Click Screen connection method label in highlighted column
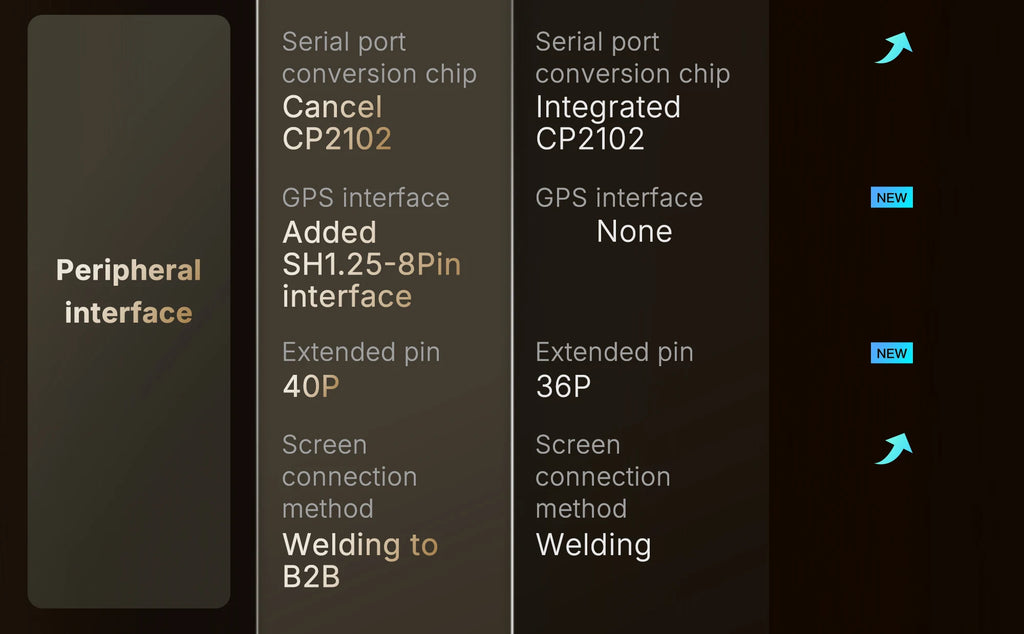 click(x=349, y=477)
